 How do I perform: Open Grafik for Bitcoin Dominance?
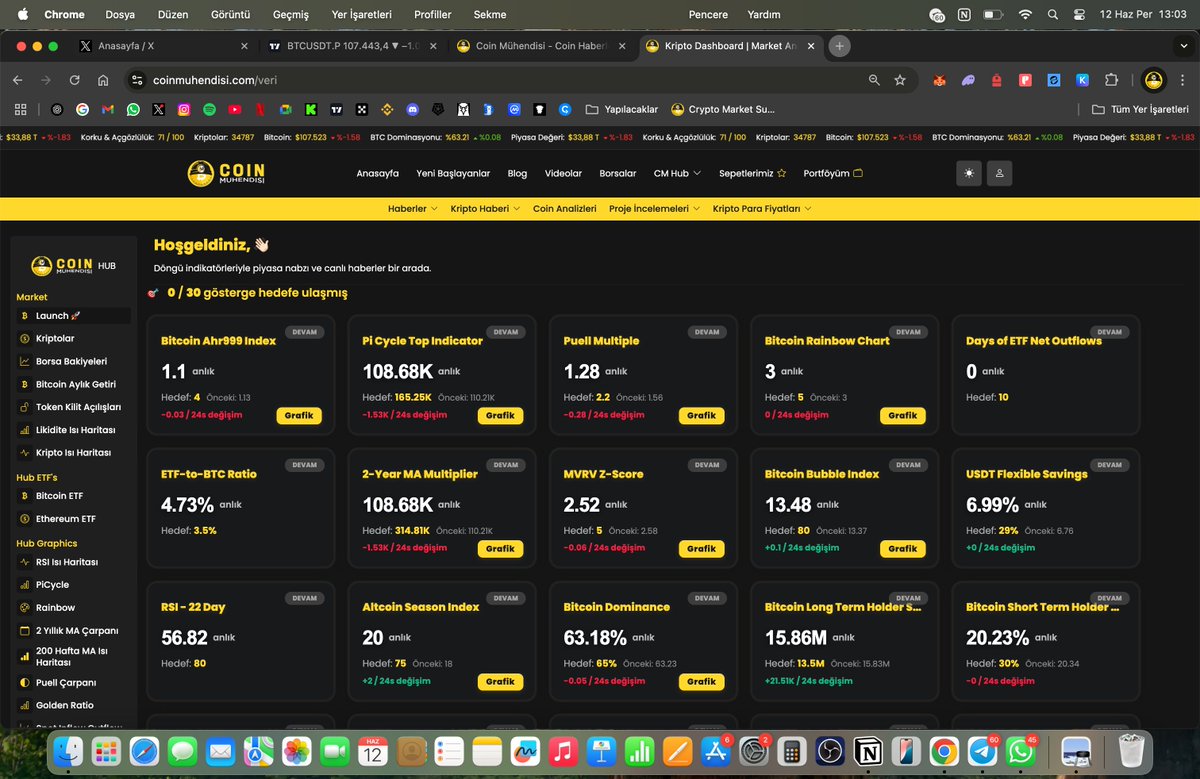[x=701, y=681]
